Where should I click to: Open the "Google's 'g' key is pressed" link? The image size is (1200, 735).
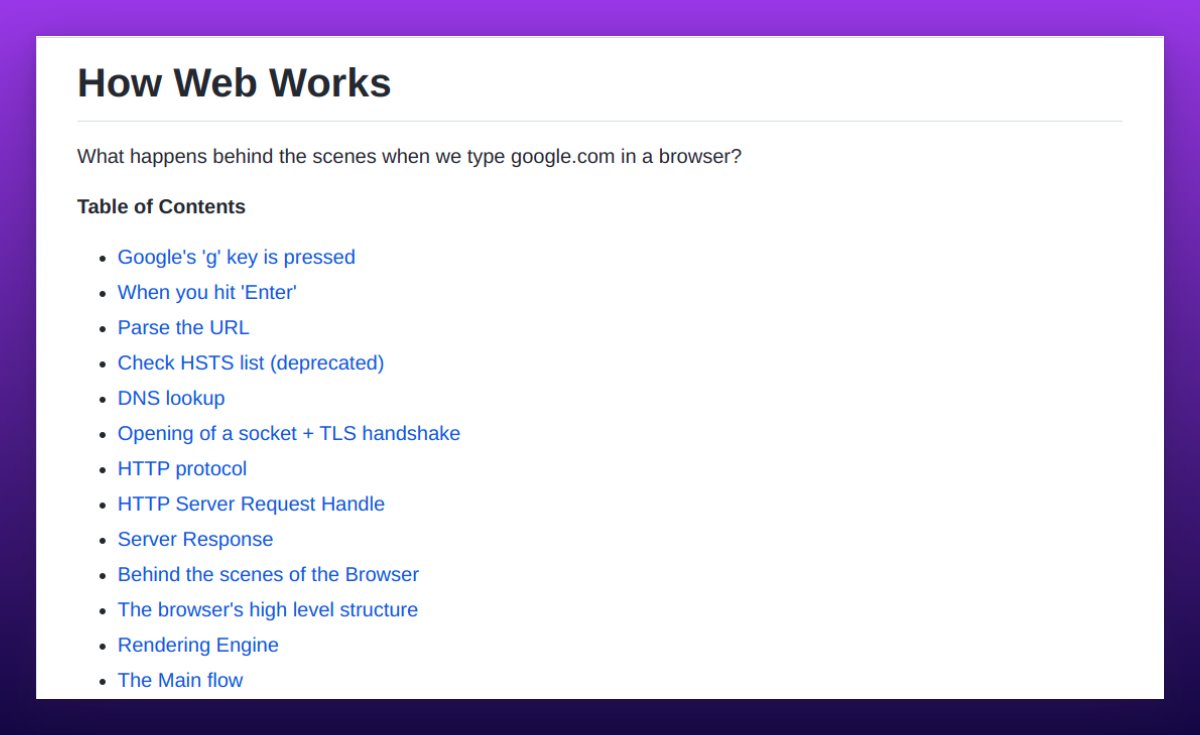236,257
